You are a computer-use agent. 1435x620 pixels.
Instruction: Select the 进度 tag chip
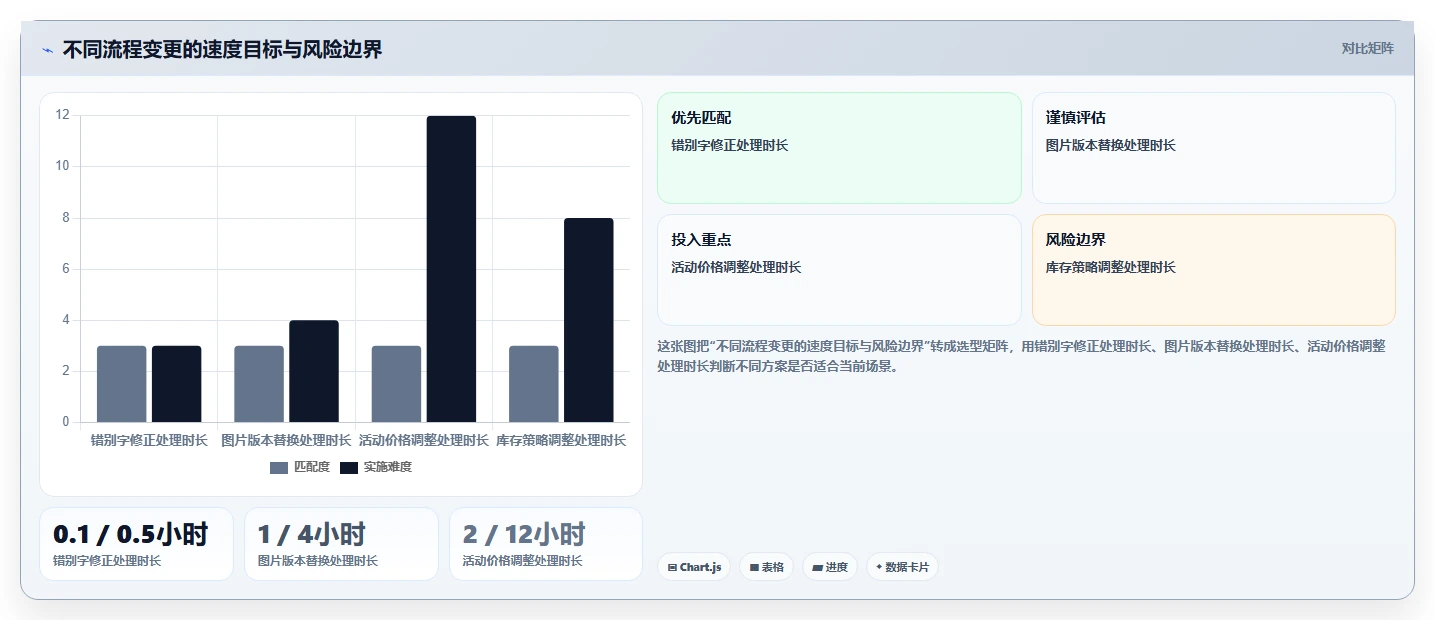[830, 567]
